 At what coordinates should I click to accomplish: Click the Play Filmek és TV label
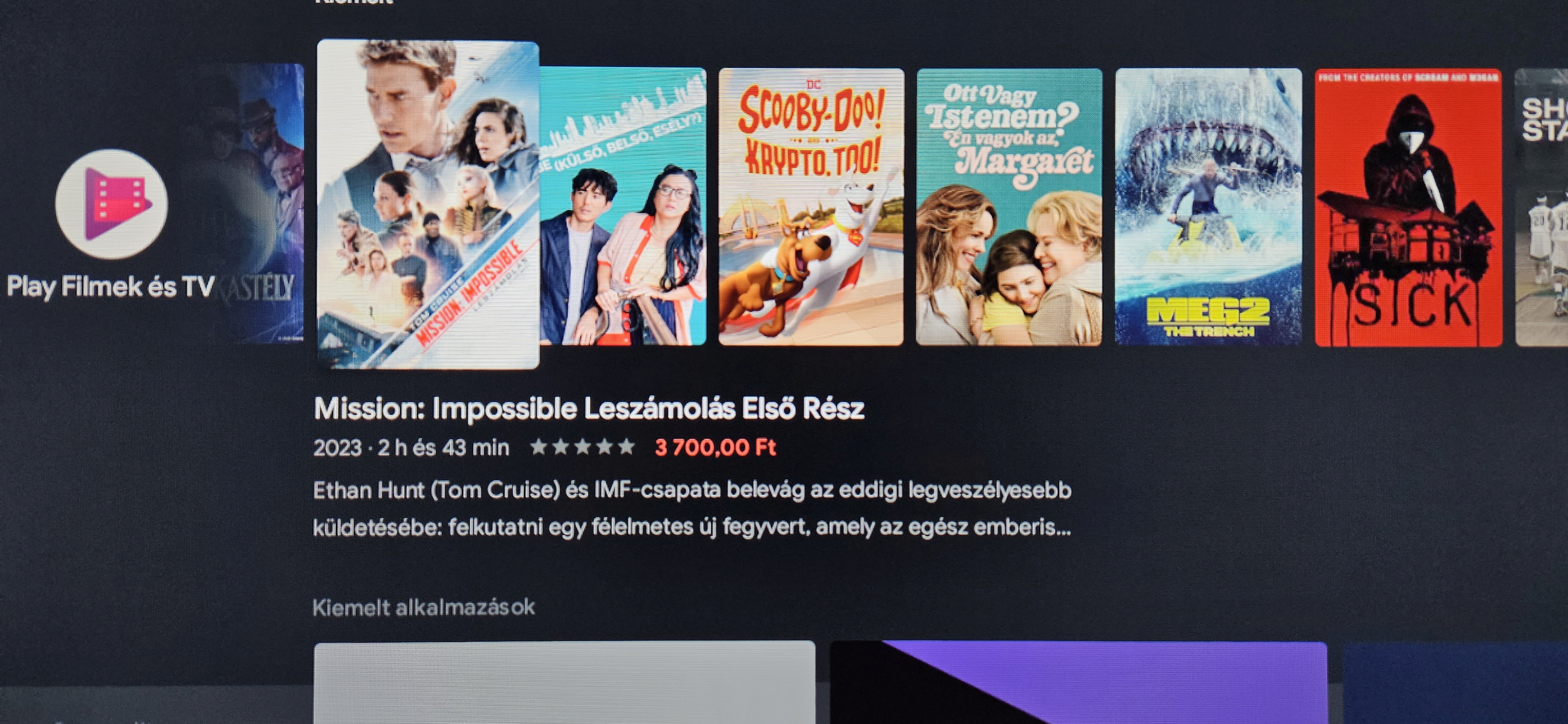(x=111, y=287)
